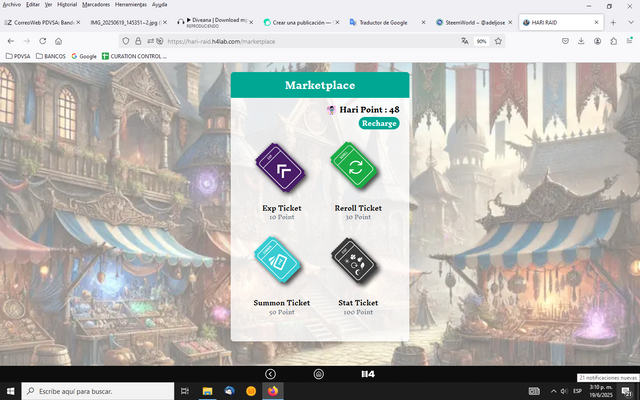Image resolution: width=640 pixels, height=400 pixels.
Task: Close the HARI RAID tab
Action: [596, 22]
